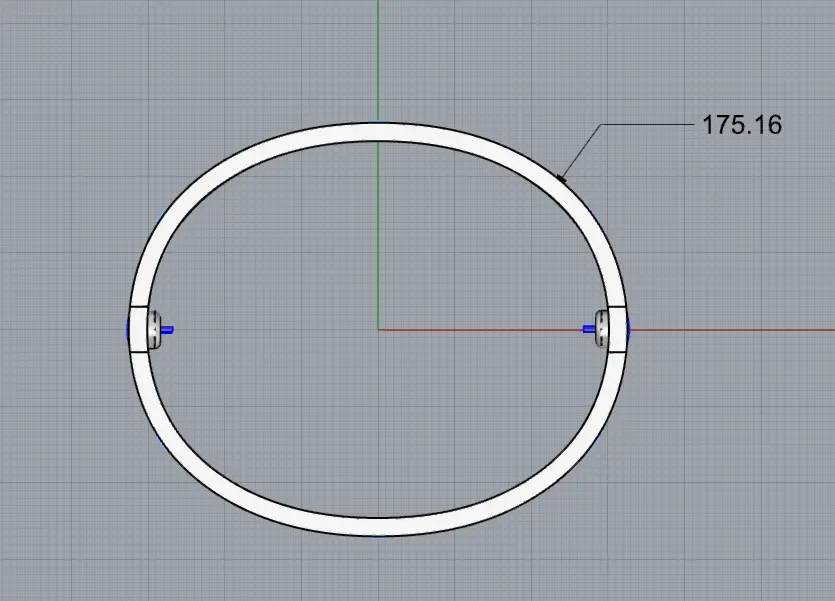
Task: Pick the origin where axes meet
Action: tap(378, 328)
